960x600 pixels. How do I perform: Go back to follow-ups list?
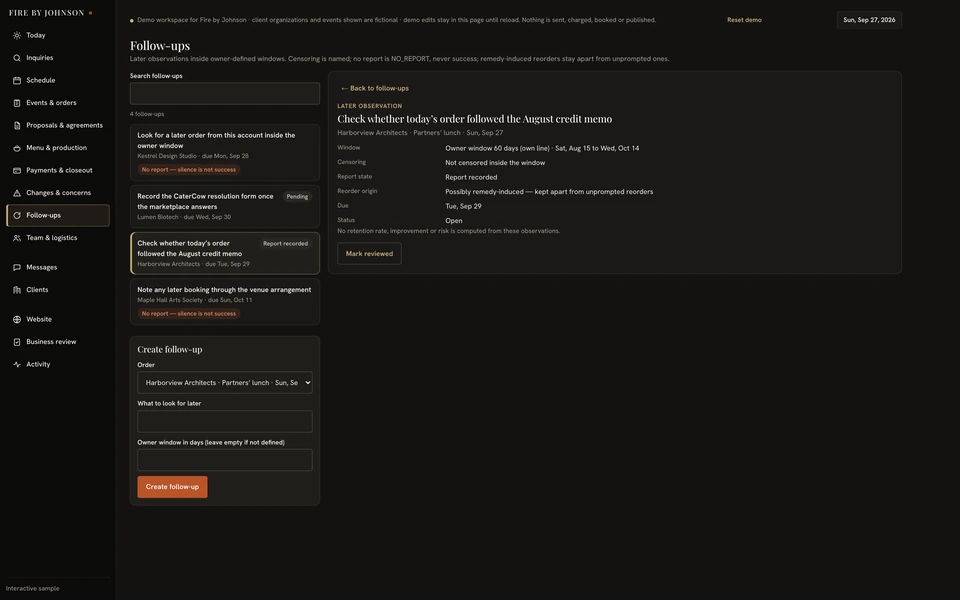pyautogui.click(x=375, y=88)
